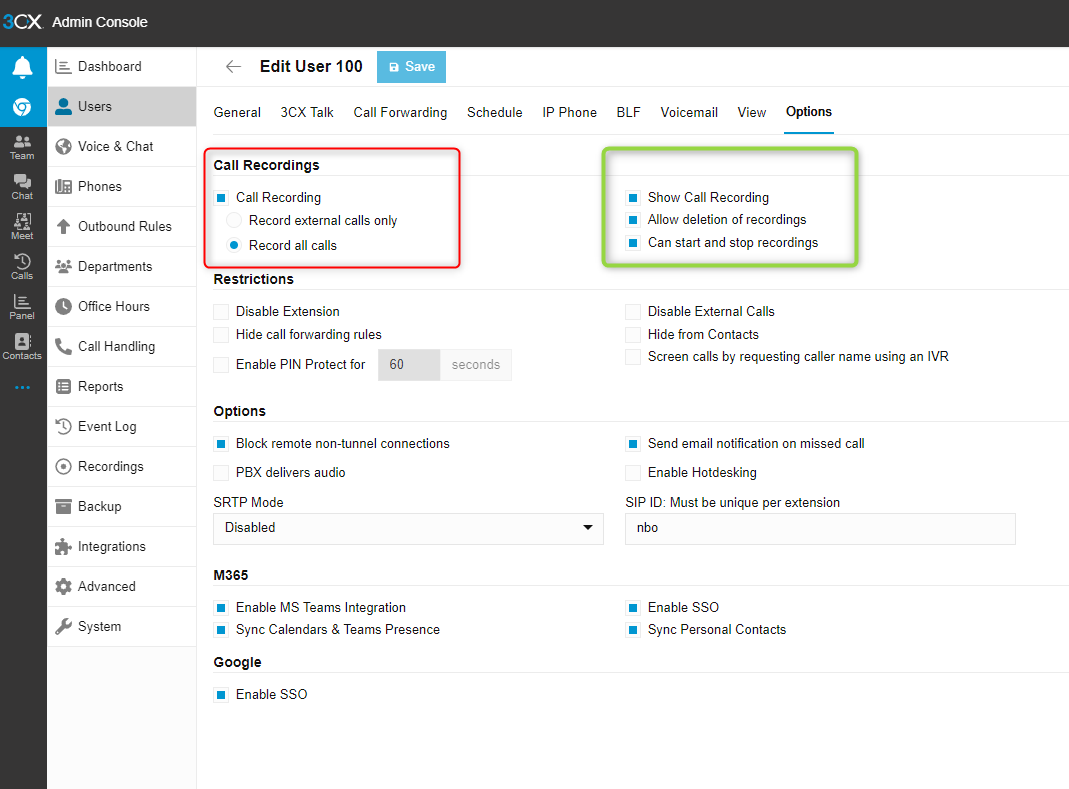Click the SIP ID input field
The image size is (1069, 789).
click(820, 529)
